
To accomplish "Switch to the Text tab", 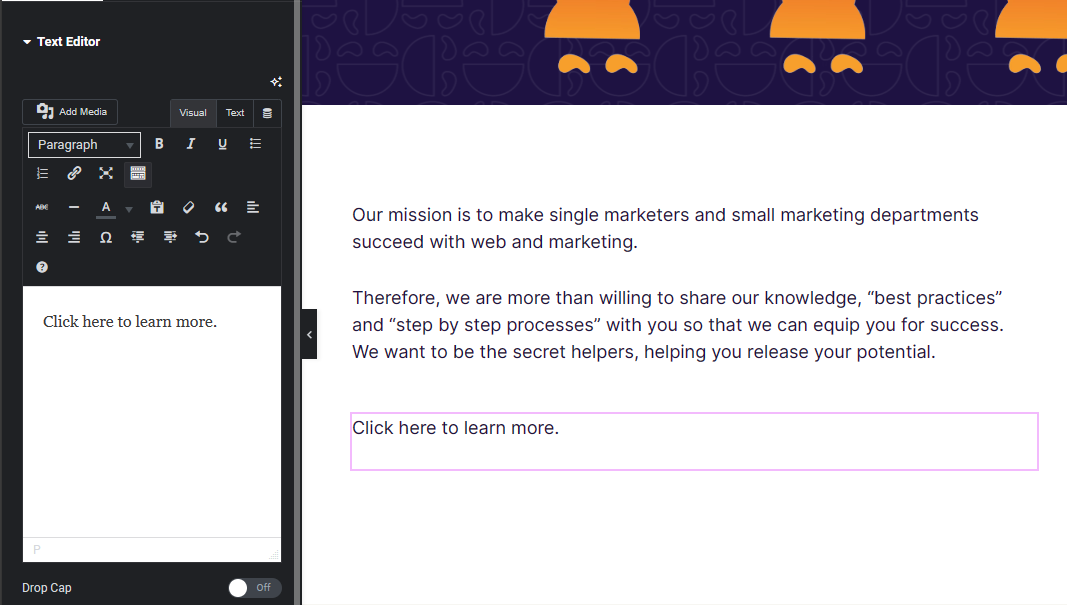I will [234, 112].
